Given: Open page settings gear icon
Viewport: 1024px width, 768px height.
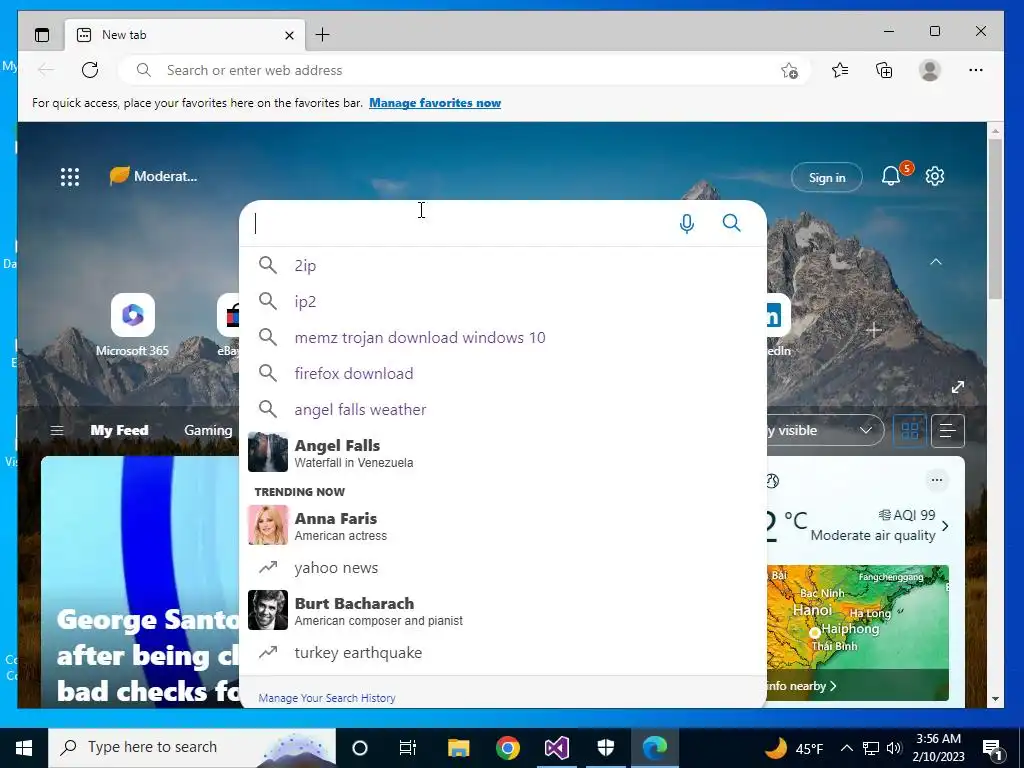Looking at the screenshot, I should 935,176.
